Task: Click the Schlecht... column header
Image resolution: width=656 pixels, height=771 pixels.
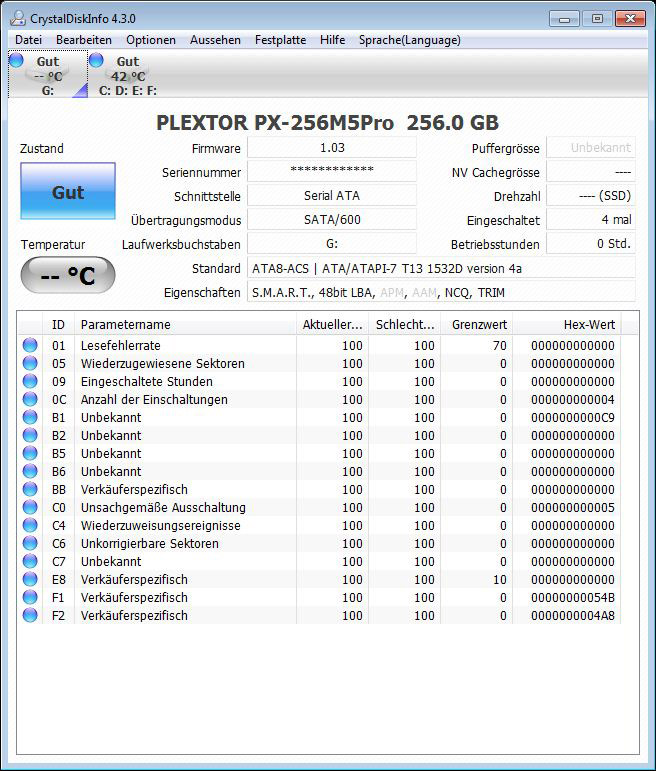Action: tap(404, 325)
